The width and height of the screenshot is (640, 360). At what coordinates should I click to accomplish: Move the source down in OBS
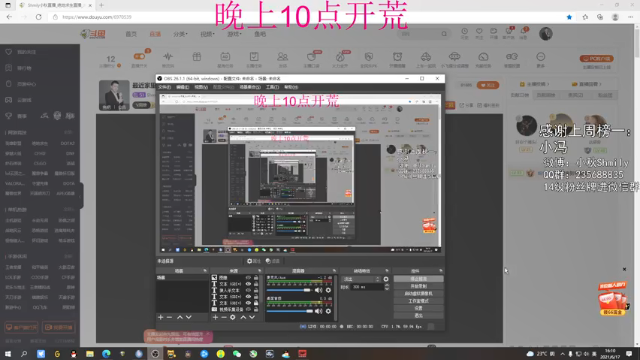click(252, 317)
